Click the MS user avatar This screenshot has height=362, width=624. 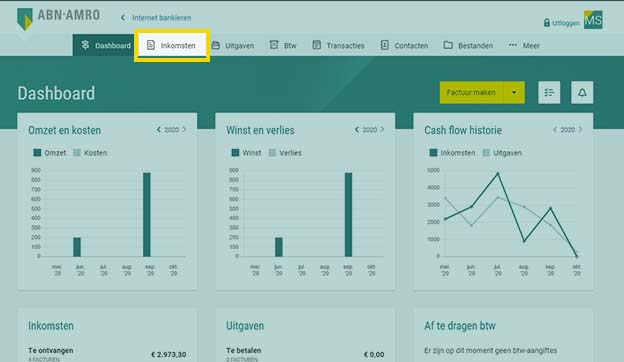tap(593, 20)
